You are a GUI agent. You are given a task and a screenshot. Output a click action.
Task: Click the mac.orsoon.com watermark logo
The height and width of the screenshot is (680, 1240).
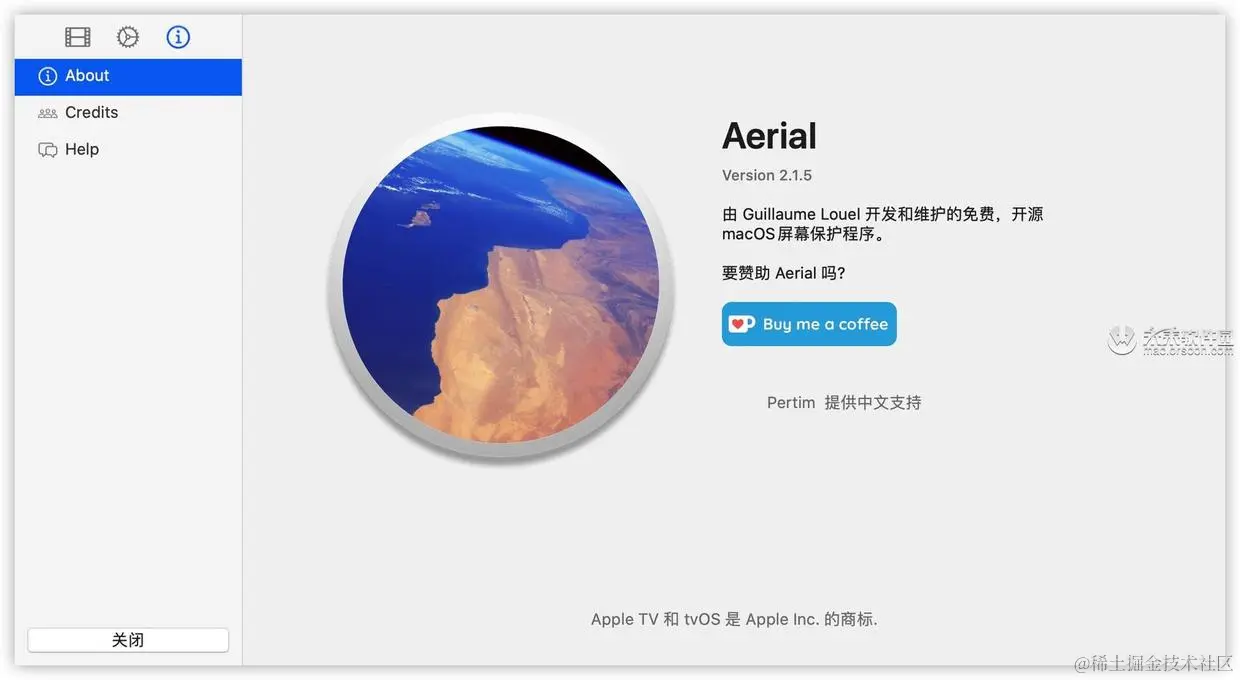[1170, 340]
